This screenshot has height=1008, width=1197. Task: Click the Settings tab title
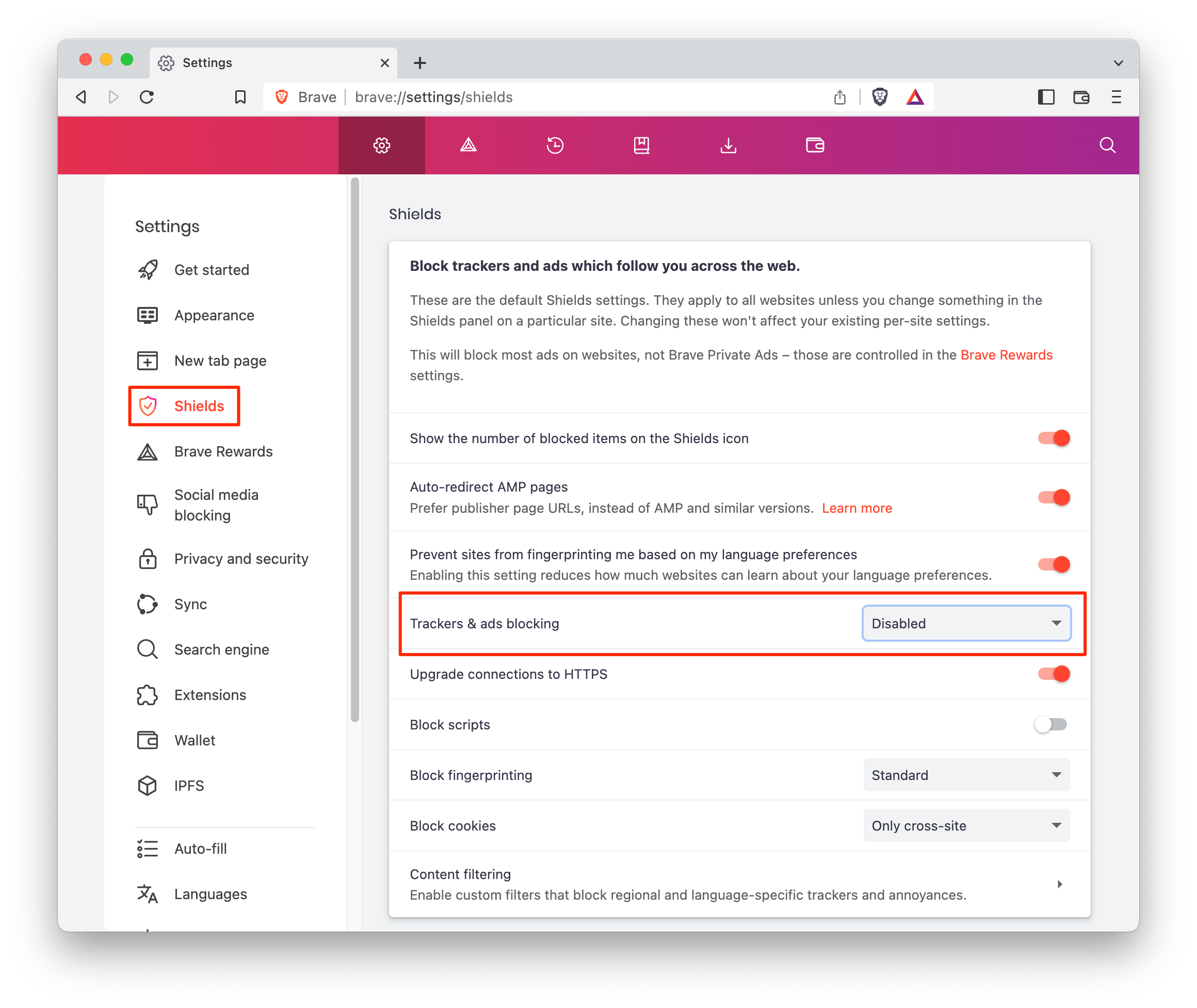pos(207,63)
